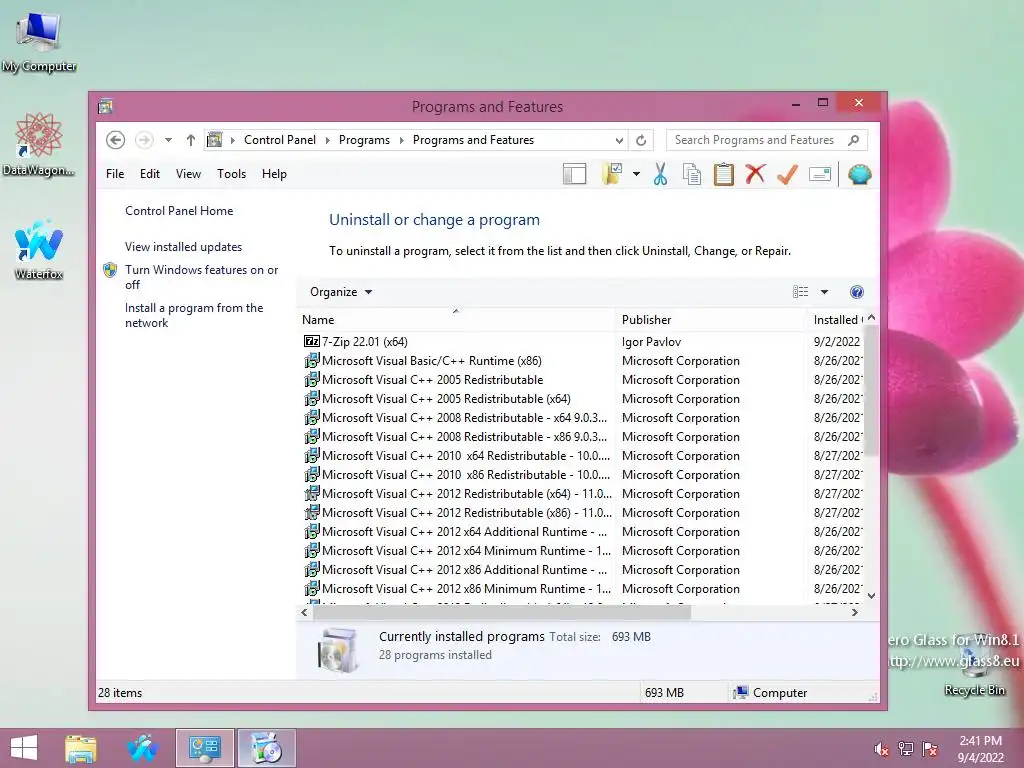The image size is (1024, 768).
Task: Open the folder options toolbar icon
Action: coord(612,174)
